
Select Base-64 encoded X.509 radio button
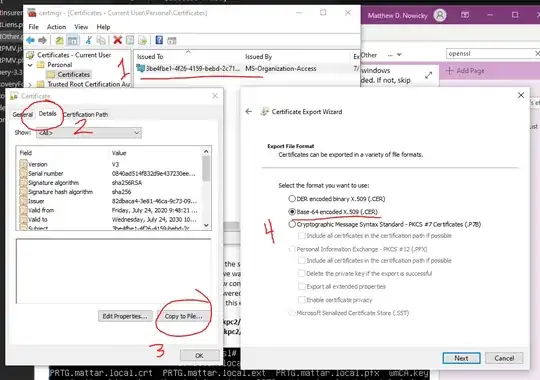[x=292, y=212]
